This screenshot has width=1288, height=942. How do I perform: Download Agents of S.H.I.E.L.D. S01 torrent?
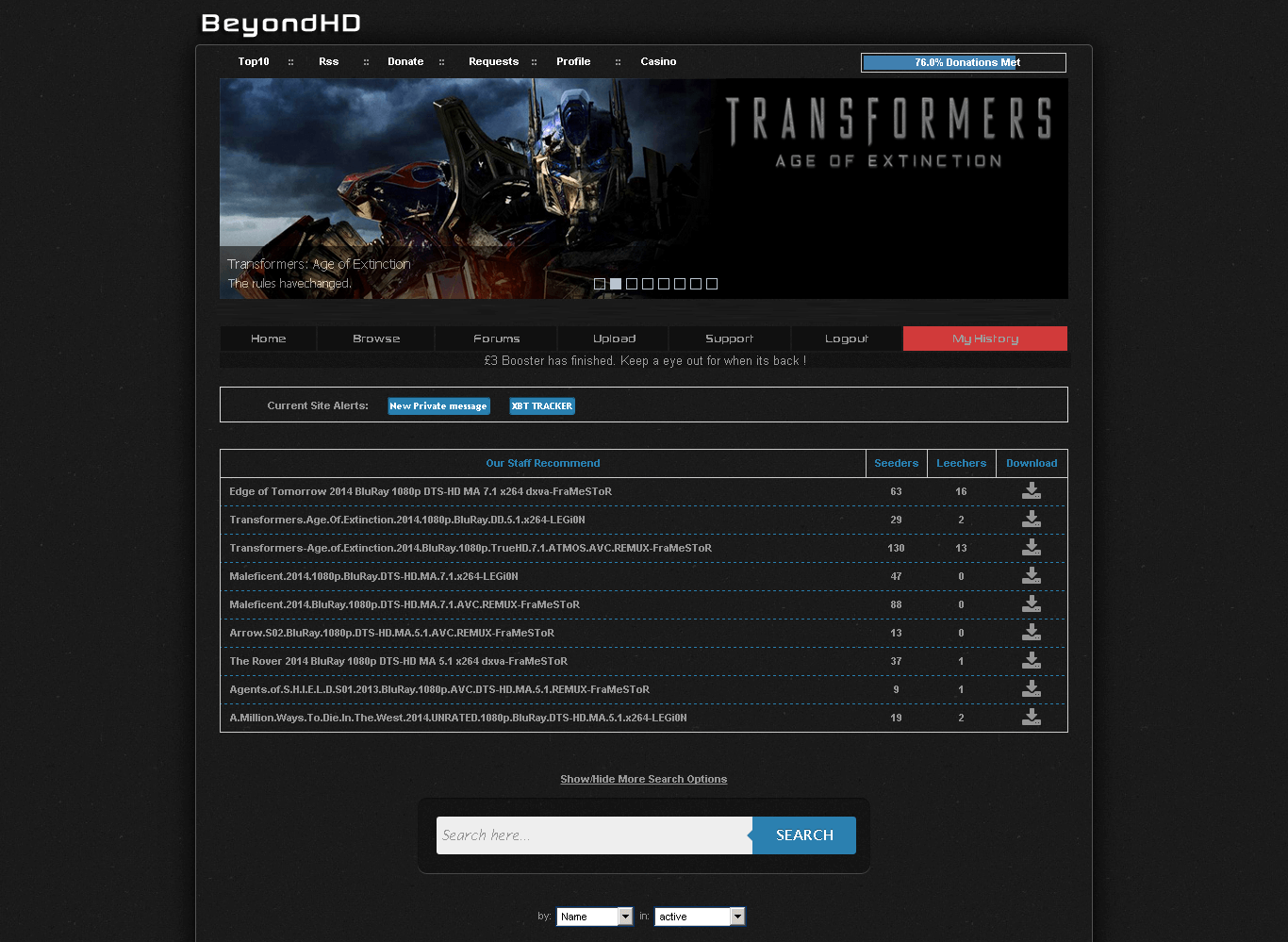point(1032,689)
